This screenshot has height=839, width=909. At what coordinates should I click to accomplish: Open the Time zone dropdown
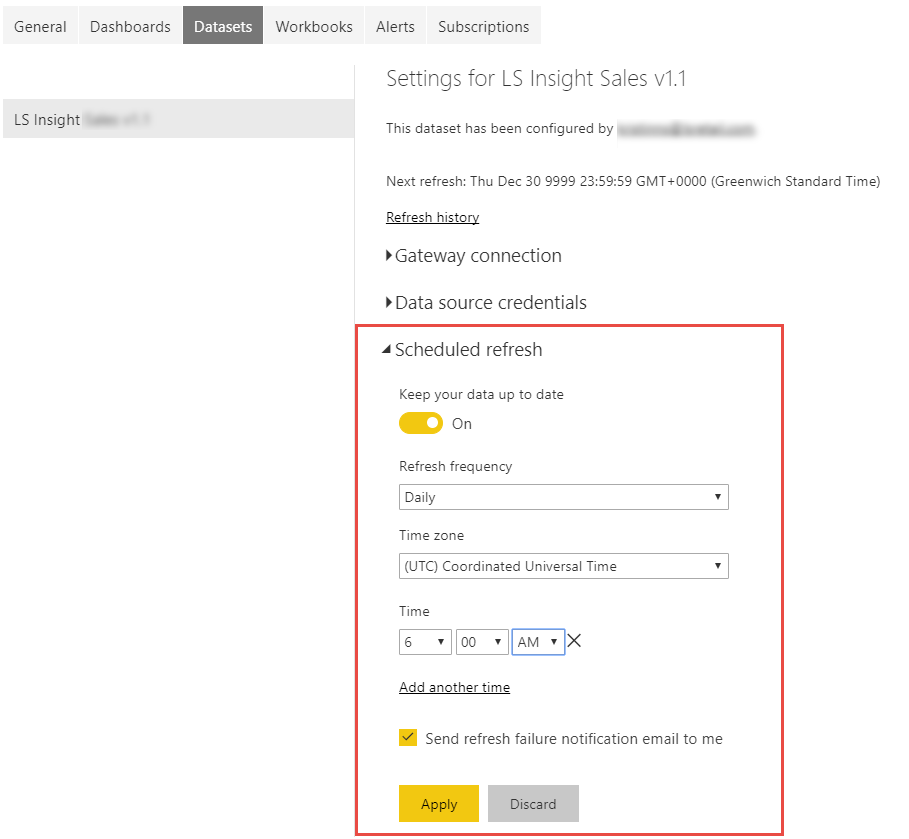pos(563,566)
